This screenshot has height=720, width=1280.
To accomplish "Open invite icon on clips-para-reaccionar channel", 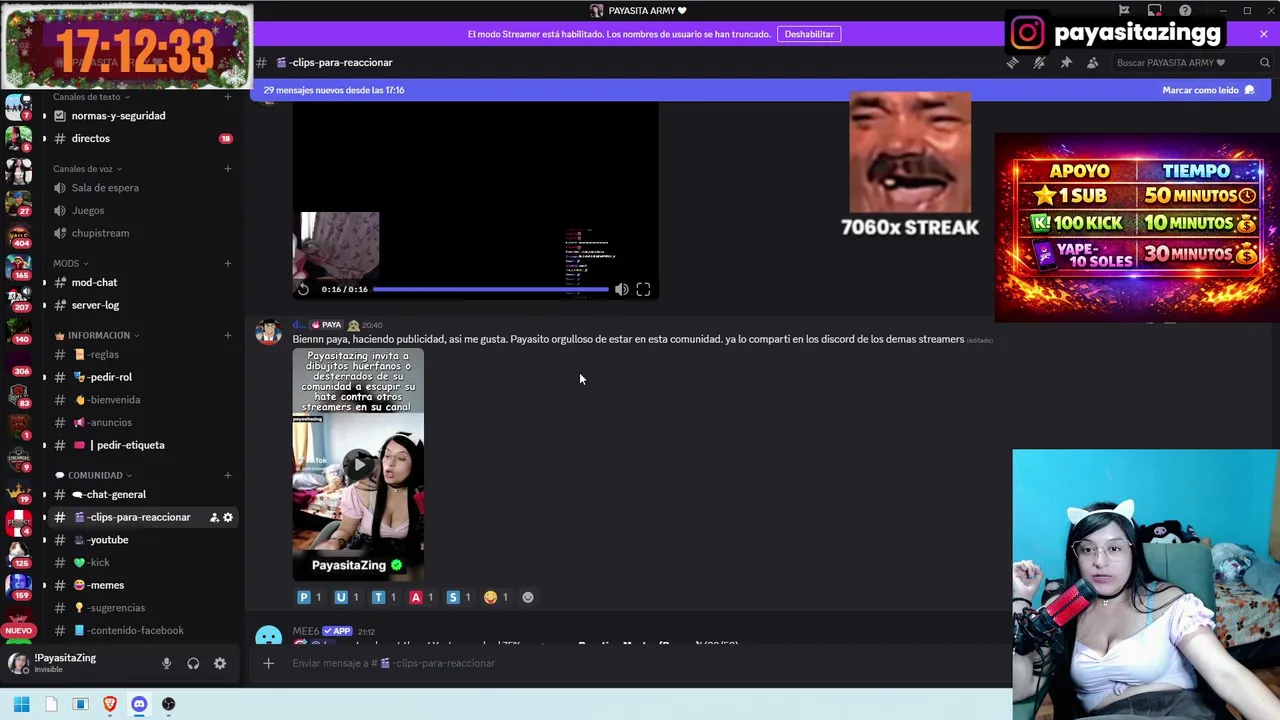I will [x=214, y=517].
